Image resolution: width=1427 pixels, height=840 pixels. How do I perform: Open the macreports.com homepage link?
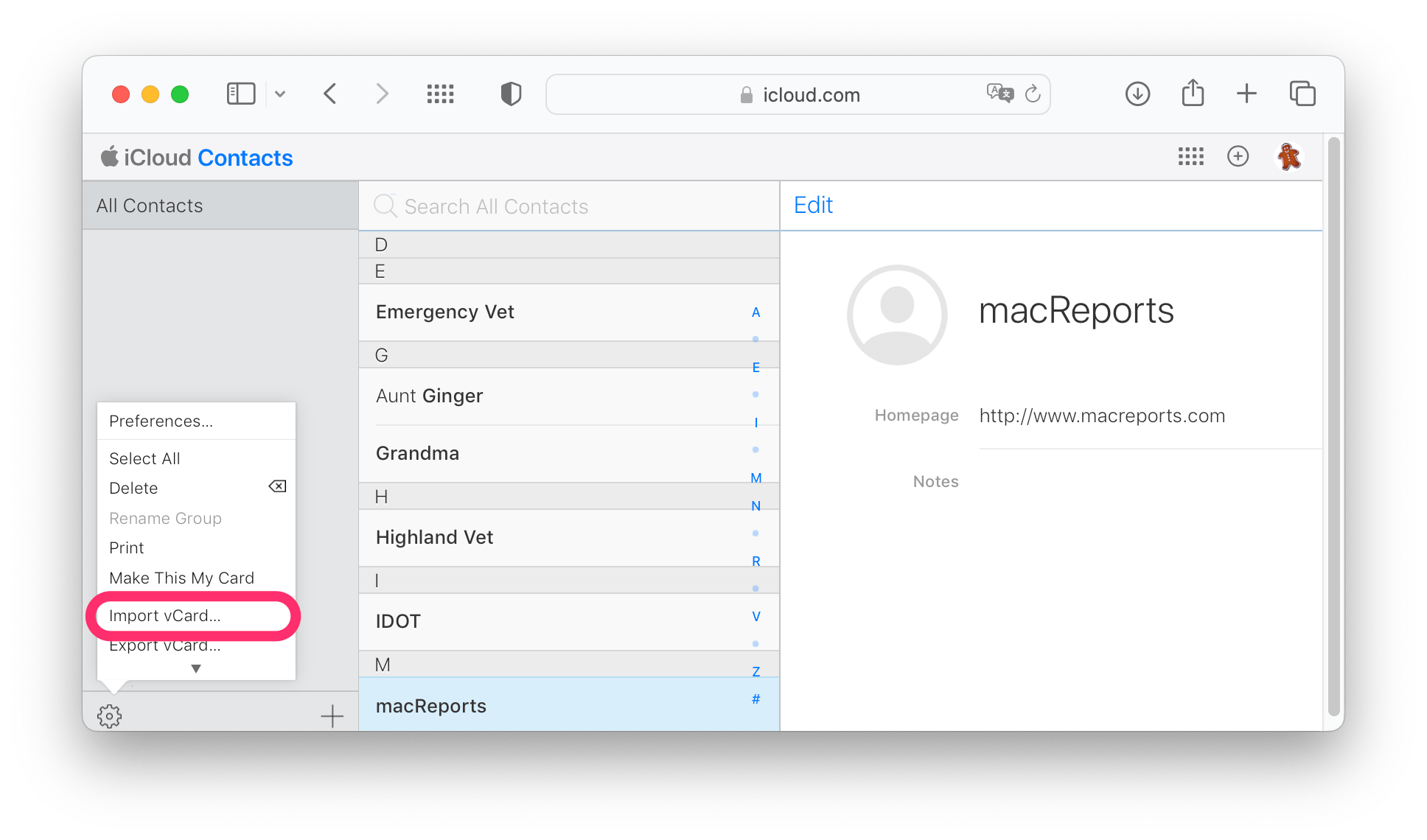coord(1102,416)
